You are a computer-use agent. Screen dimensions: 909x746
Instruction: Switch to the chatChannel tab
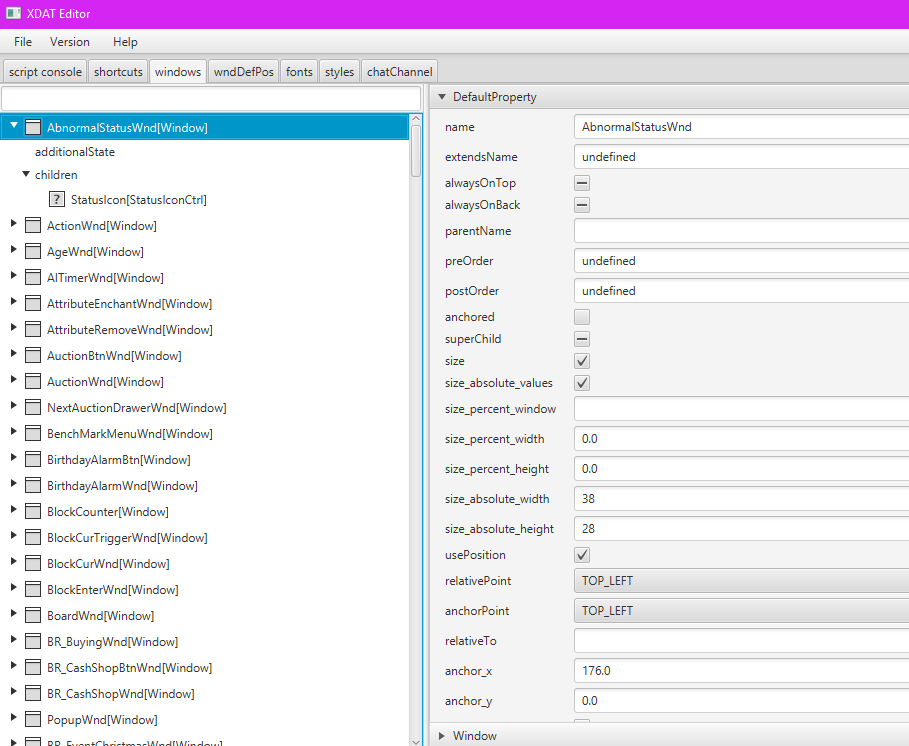399,71
